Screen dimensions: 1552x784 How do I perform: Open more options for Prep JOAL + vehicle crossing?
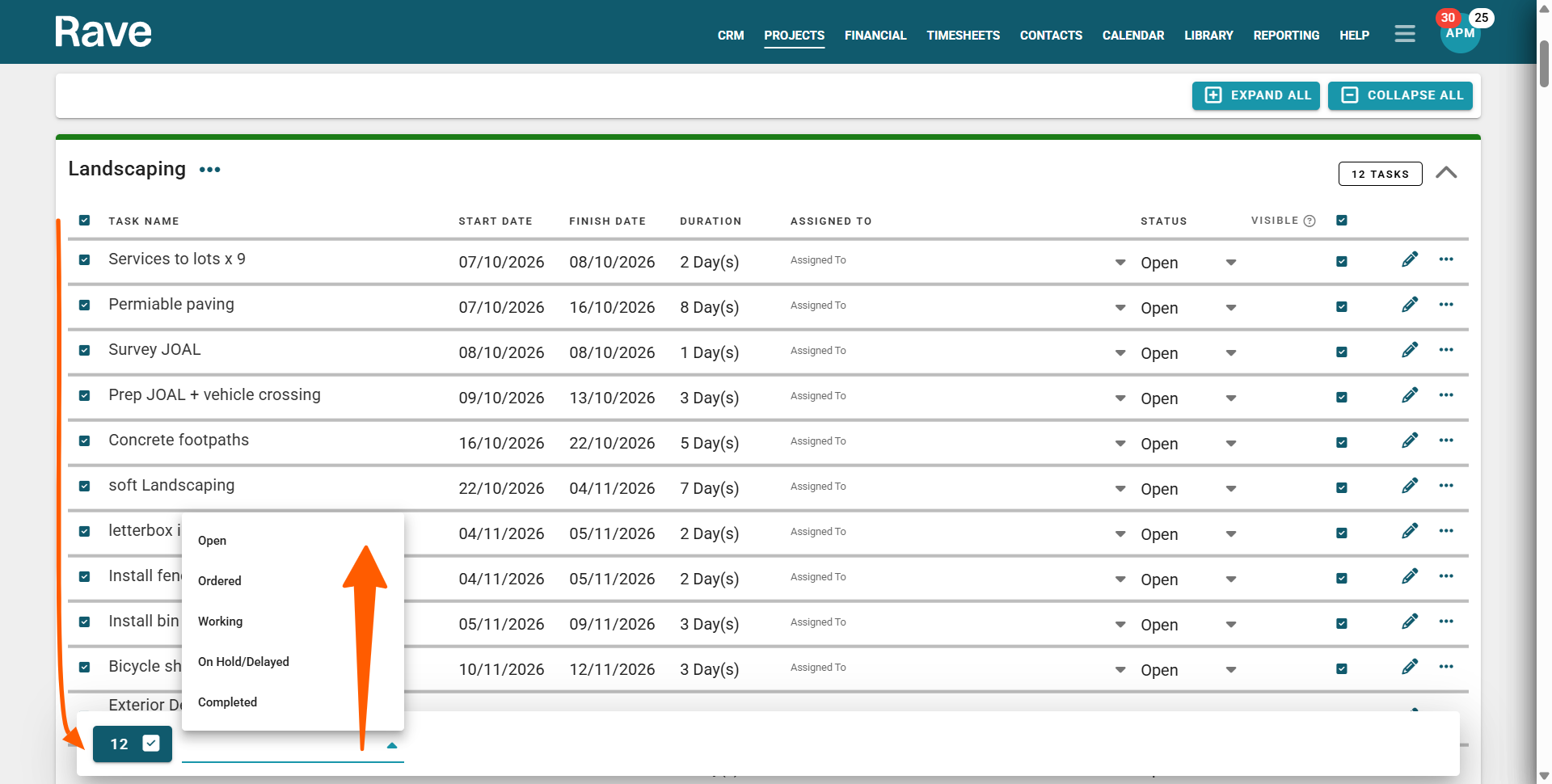(x=1446, y=395)
